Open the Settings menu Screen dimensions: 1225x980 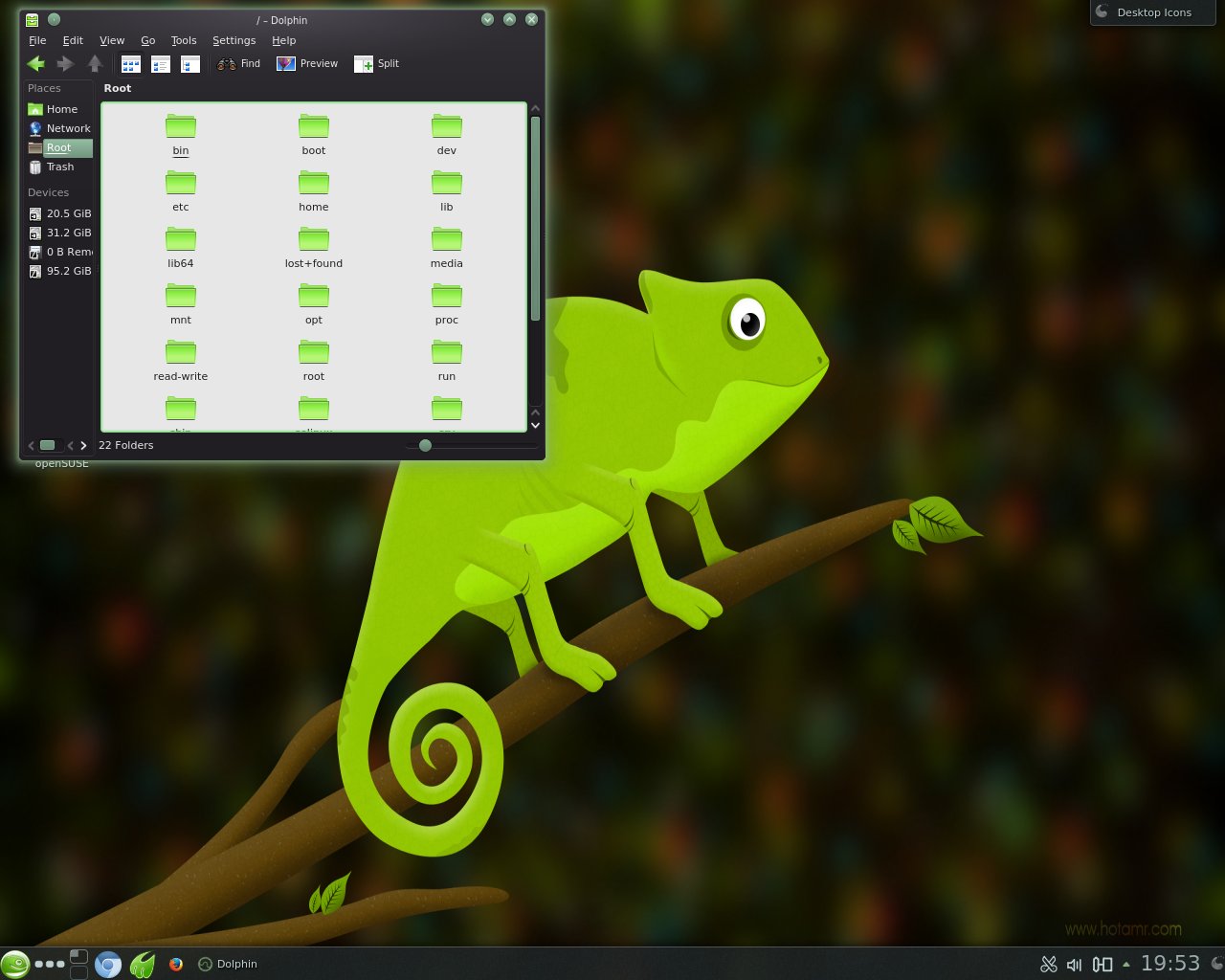234,40
